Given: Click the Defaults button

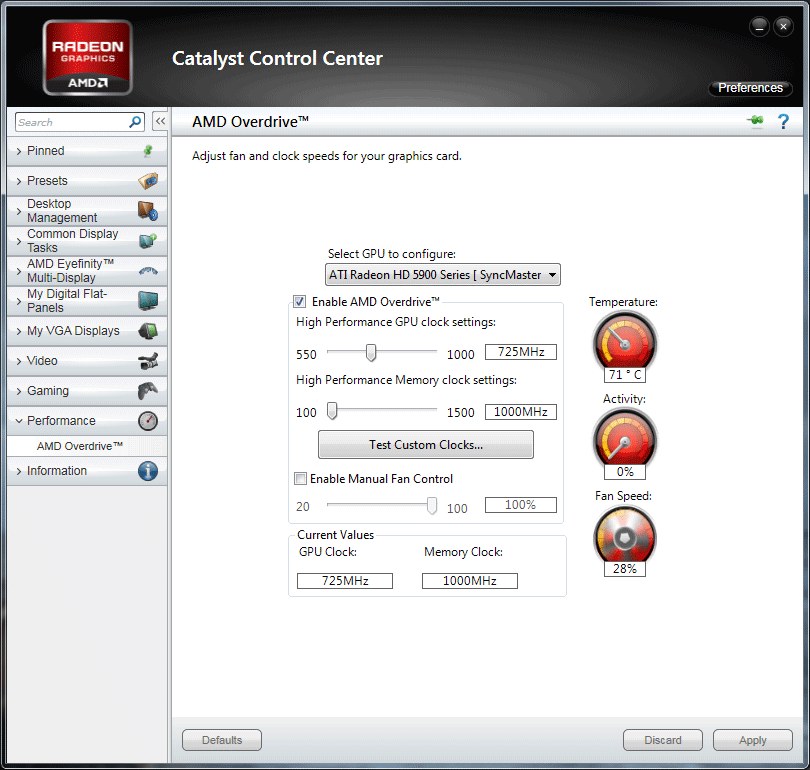Looking at the screenshot, I should point(222,740).
